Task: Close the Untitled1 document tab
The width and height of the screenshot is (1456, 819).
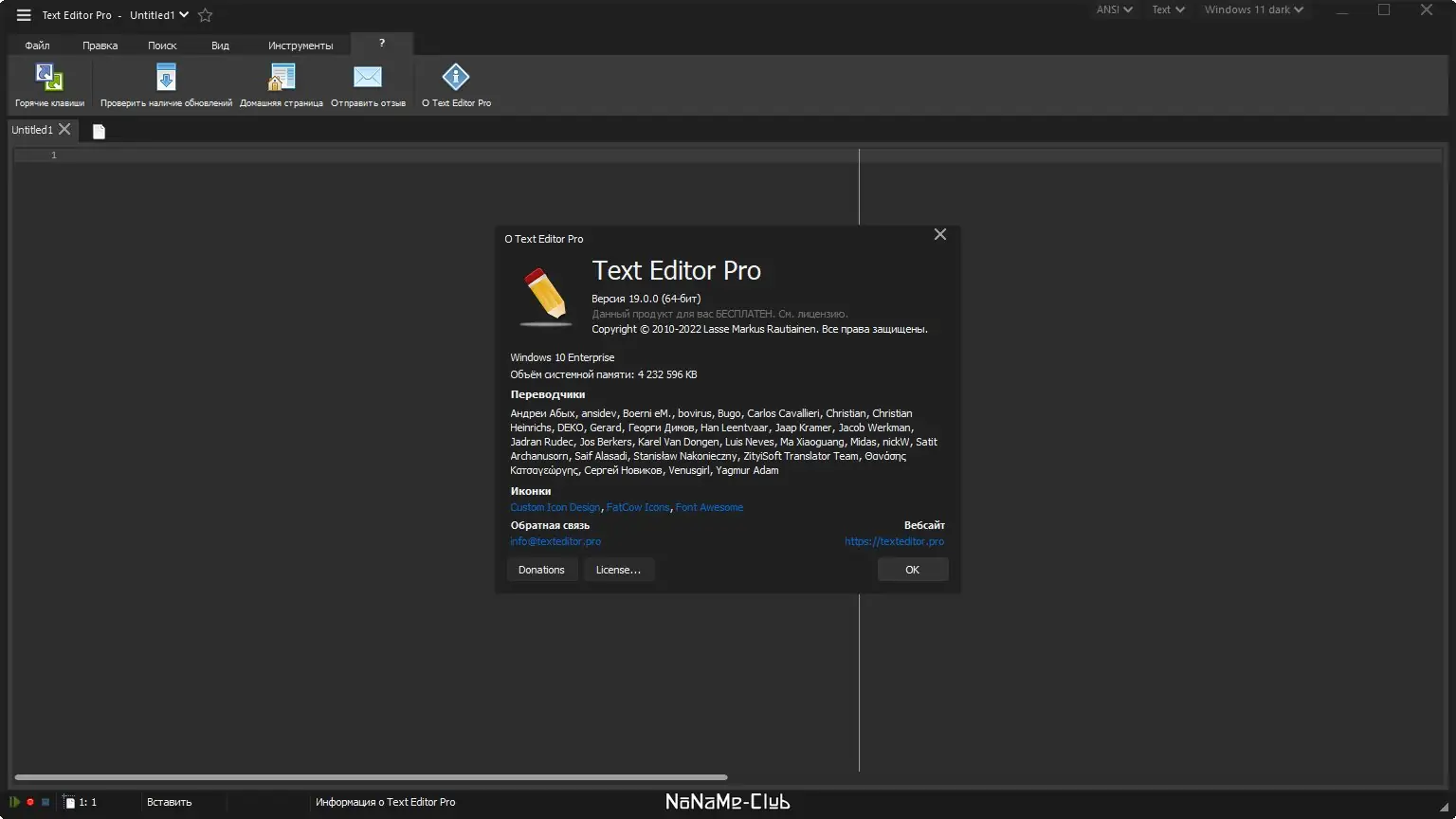Action: 64,129
